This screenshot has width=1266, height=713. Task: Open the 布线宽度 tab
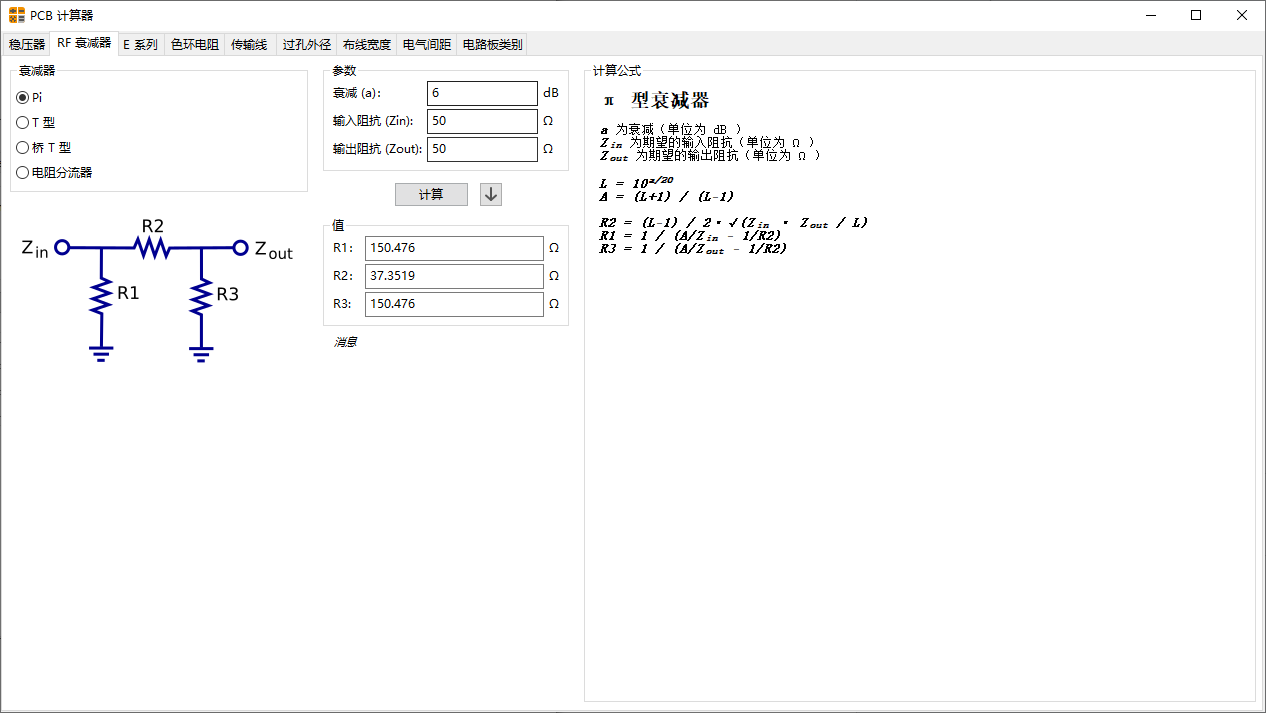tap(366, 44)
